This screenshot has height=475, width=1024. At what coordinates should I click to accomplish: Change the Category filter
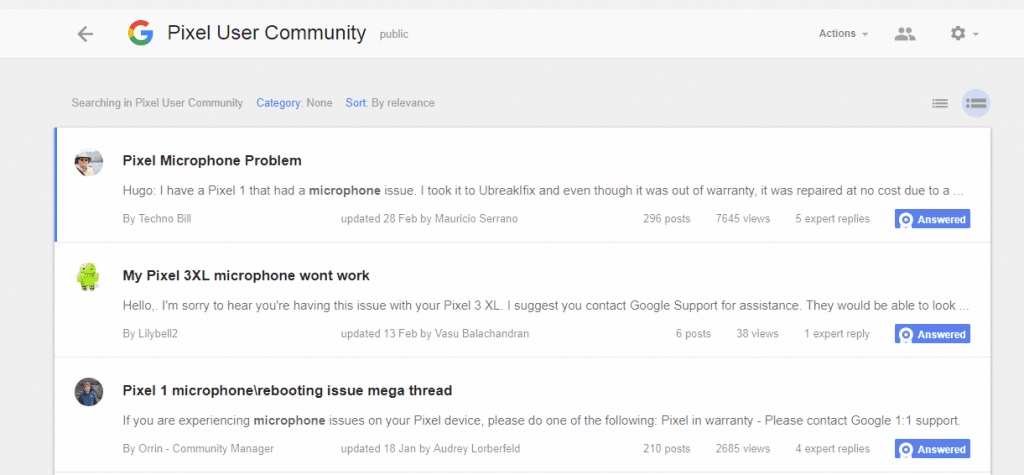294,103
